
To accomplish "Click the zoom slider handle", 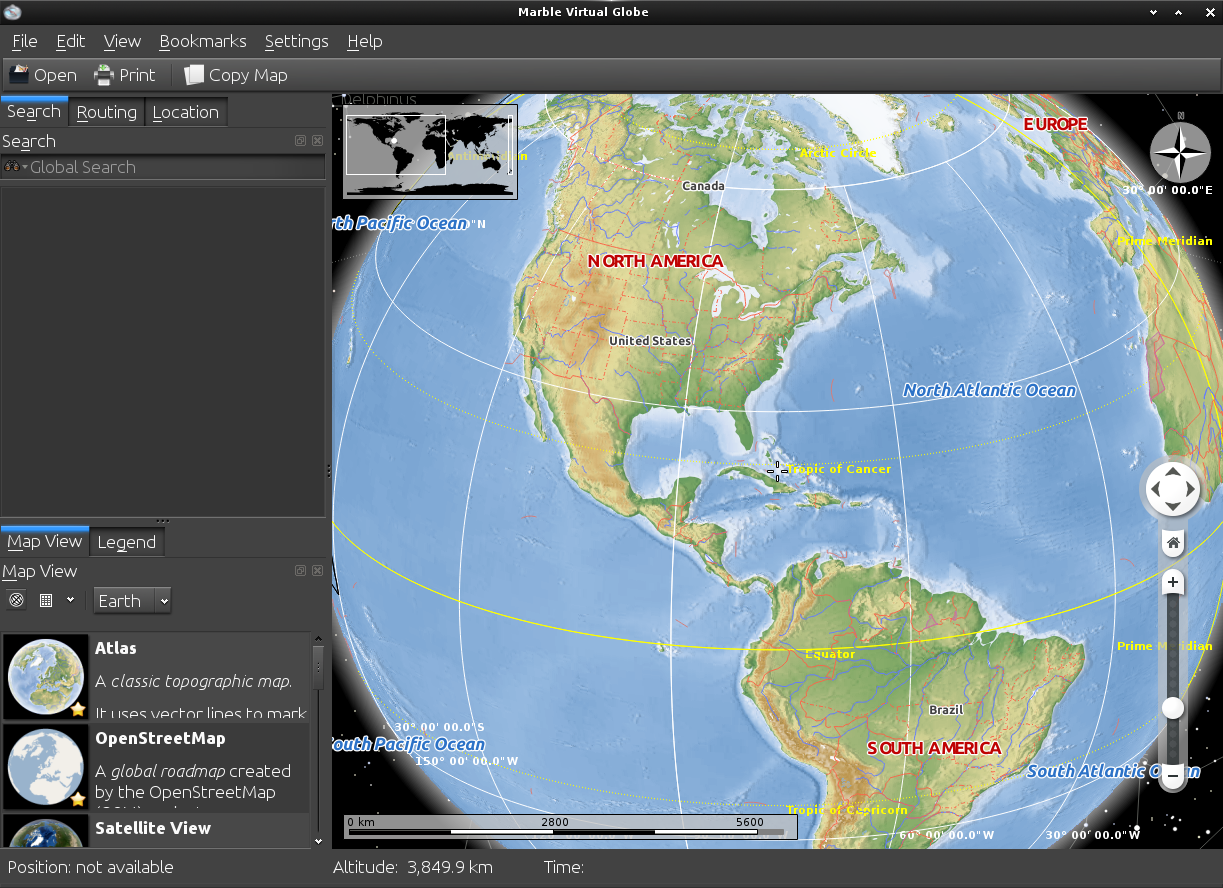I will click(1173, 708).
